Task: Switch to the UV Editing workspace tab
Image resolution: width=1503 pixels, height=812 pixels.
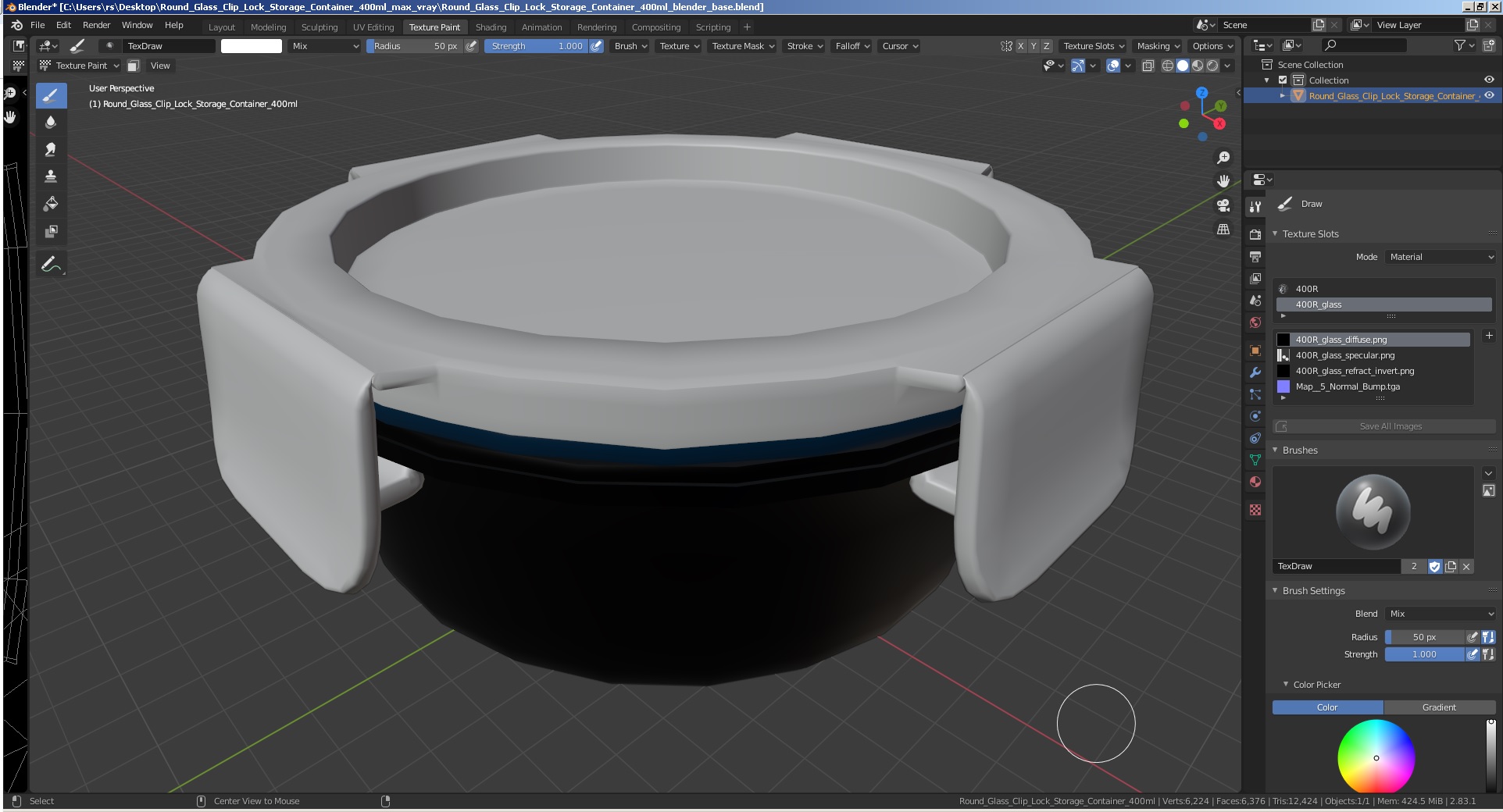Action: click(x=373, y=27)
